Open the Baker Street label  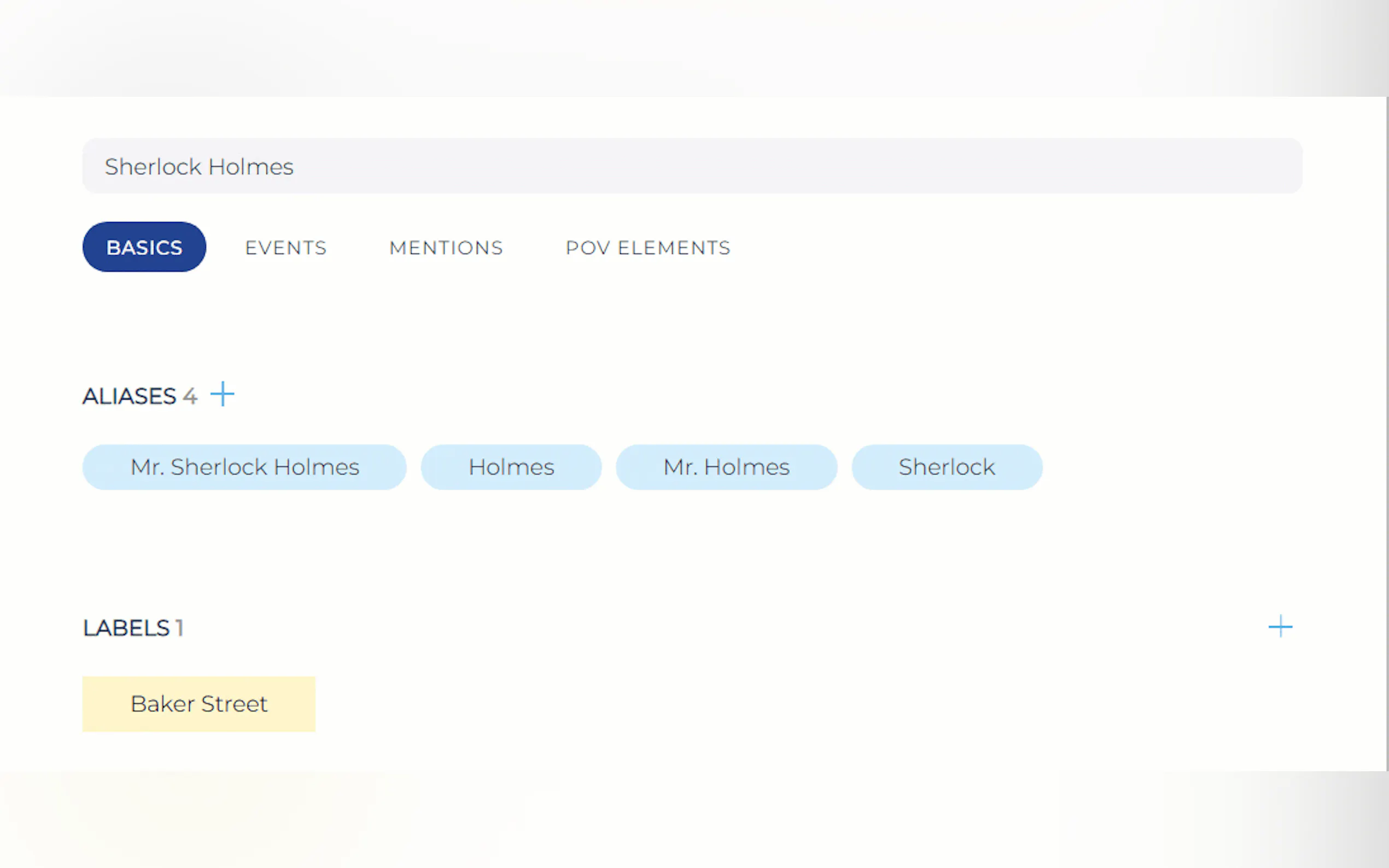199,704
